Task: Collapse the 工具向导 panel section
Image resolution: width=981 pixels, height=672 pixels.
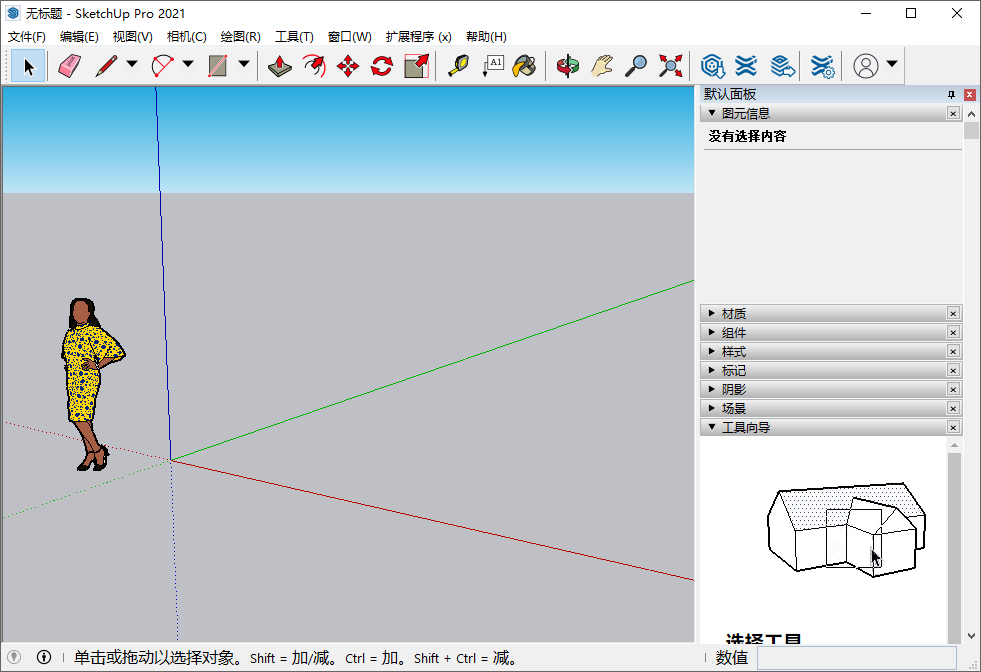Action: tap(711, 426)
